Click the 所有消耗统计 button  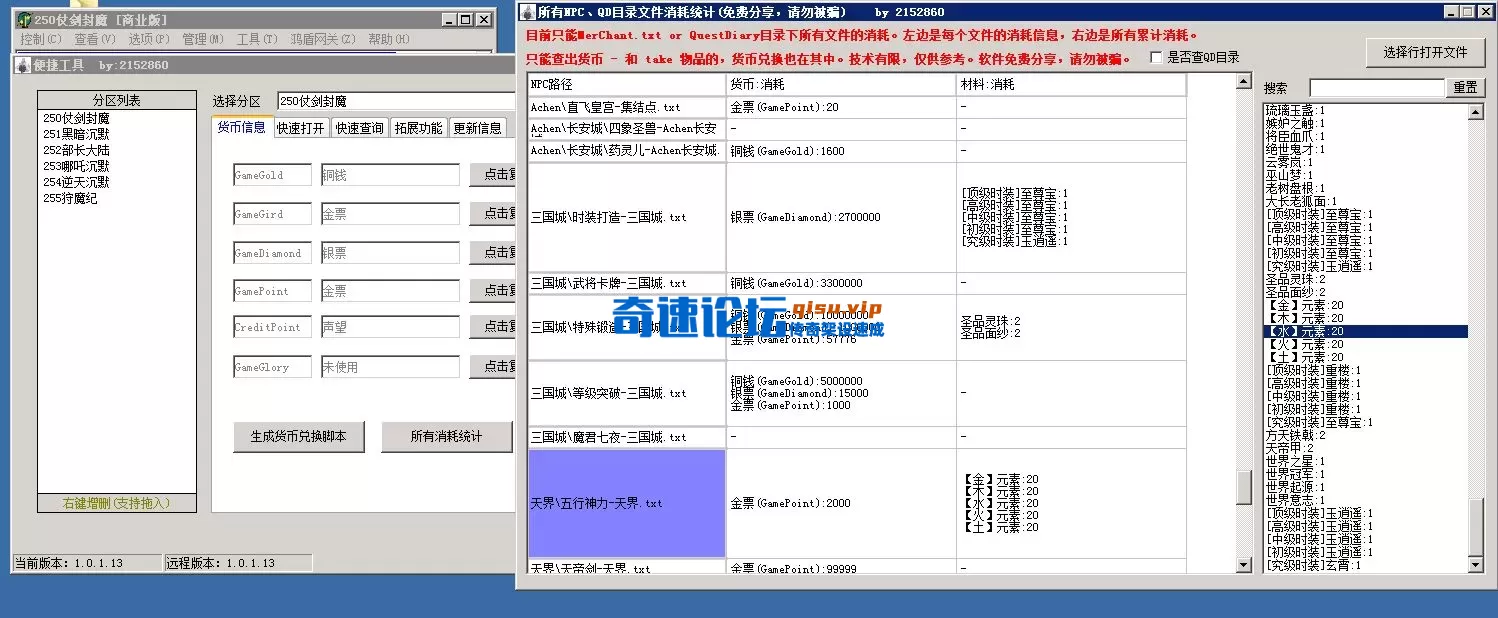447,437
